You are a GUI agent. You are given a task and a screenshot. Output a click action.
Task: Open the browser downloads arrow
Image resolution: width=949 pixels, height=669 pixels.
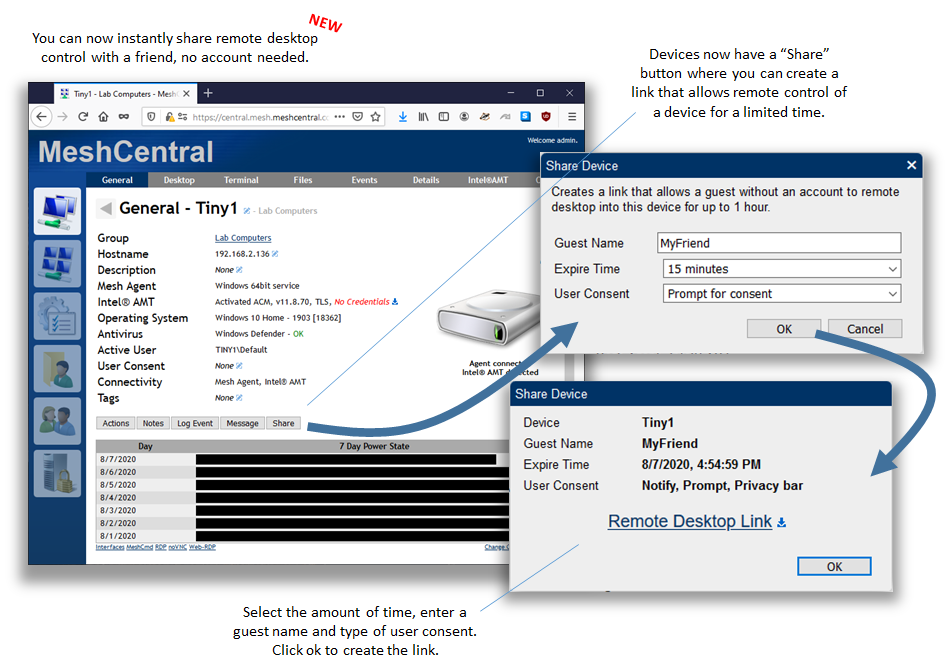[x=402, y=117]
